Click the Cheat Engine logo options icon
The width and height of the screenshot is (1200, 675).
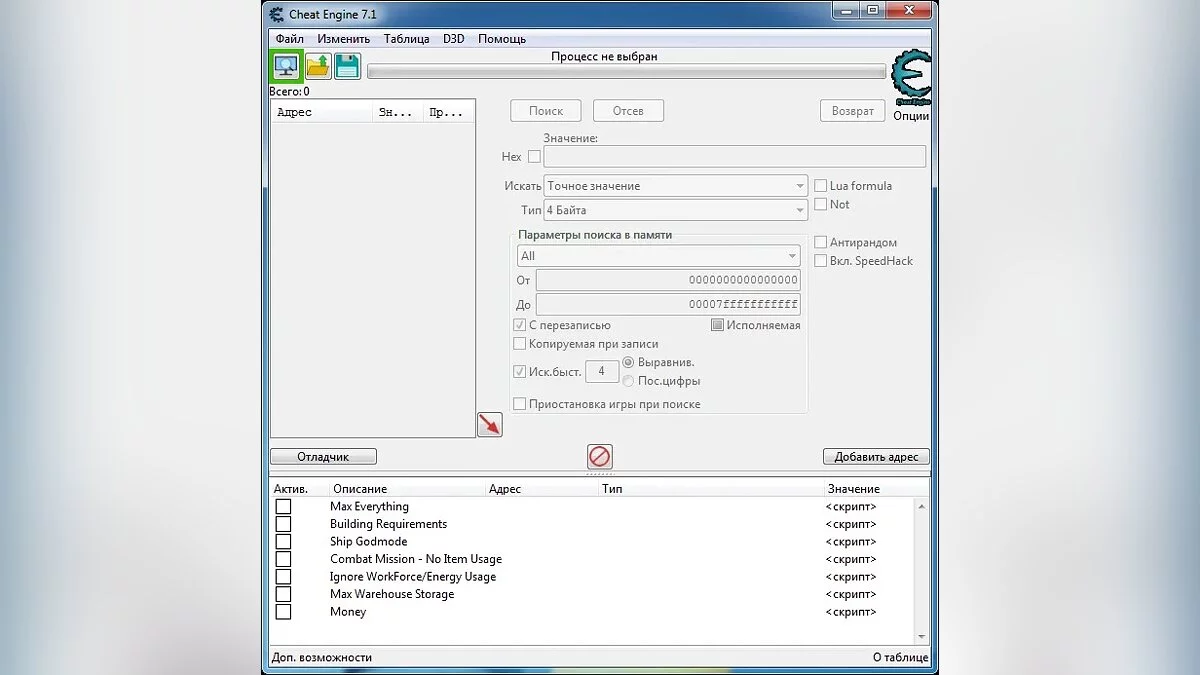pos(909,78)
